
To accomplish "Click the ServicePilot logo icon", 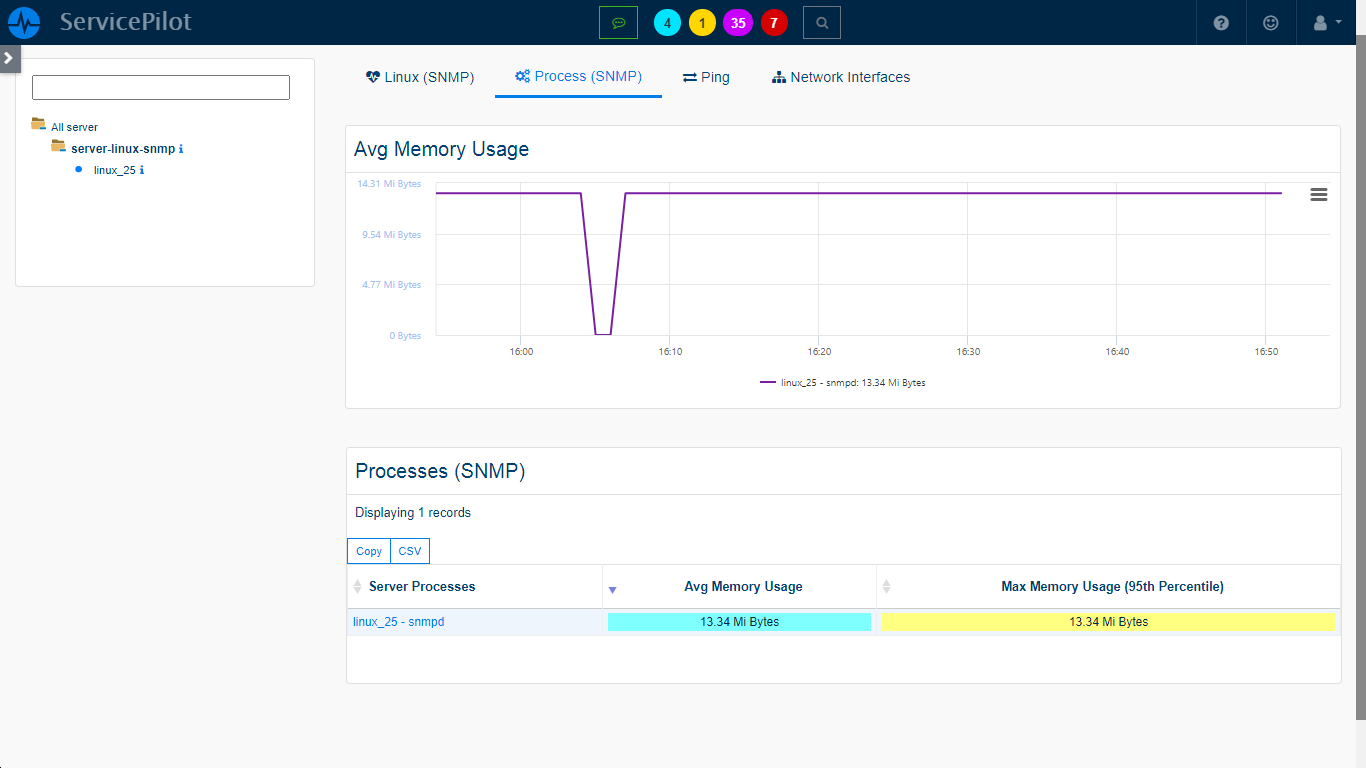I will pyautogui.click(x=24, y=22).
